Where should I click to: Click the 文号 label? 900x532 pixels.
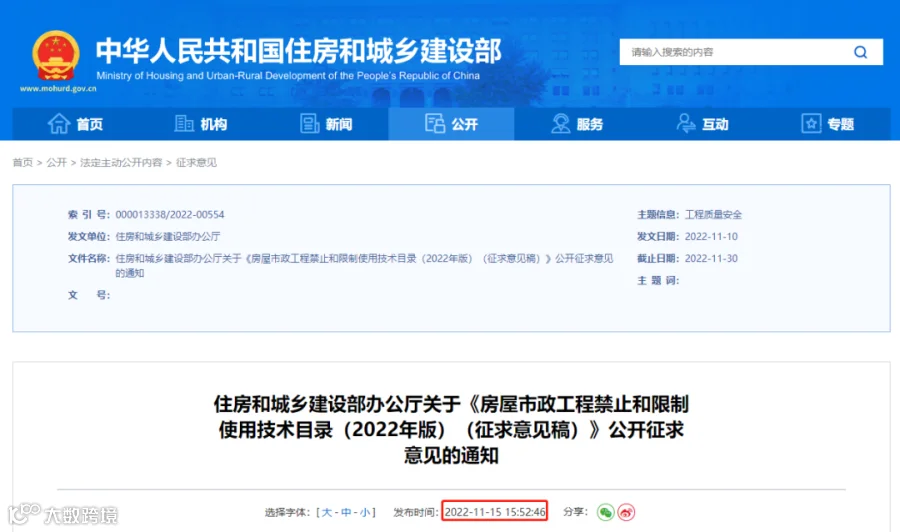pos(88,295)
